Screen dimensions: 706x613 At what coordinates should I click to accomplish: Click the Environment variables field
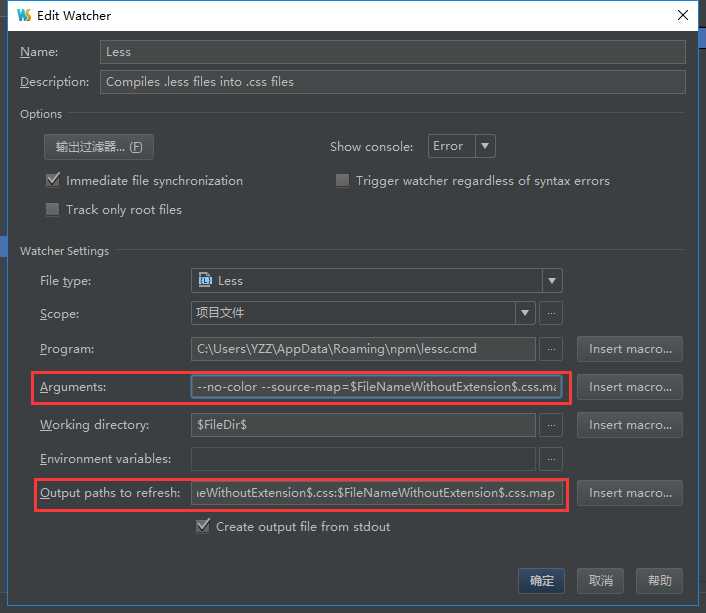pos(363,459)
